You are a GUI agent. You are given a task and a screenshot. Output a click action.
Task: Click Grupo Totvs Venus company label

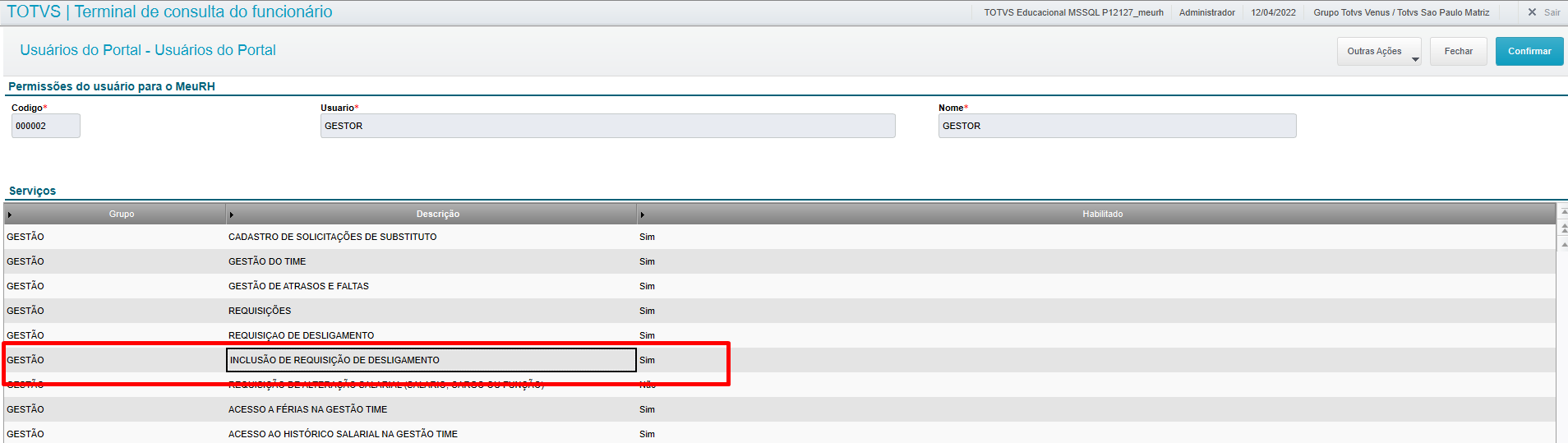1401,12
